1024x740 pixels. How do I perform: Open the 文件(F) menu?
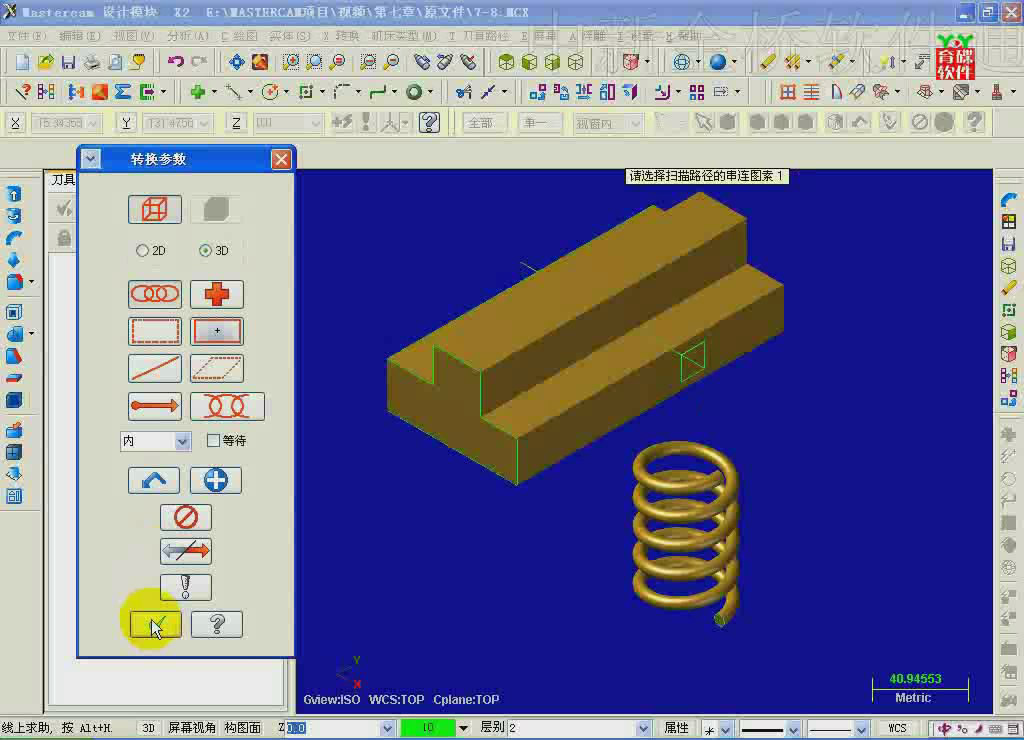pos(27,36)
